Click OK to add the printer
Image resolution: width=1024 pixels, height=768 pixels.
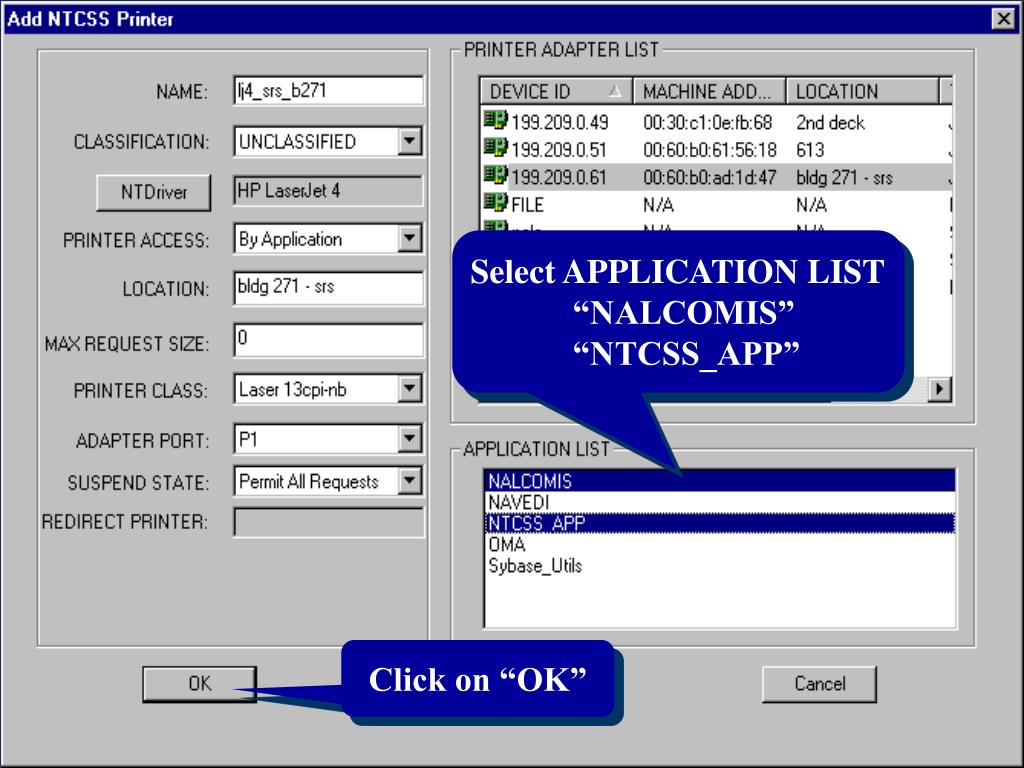coord(199,684)
